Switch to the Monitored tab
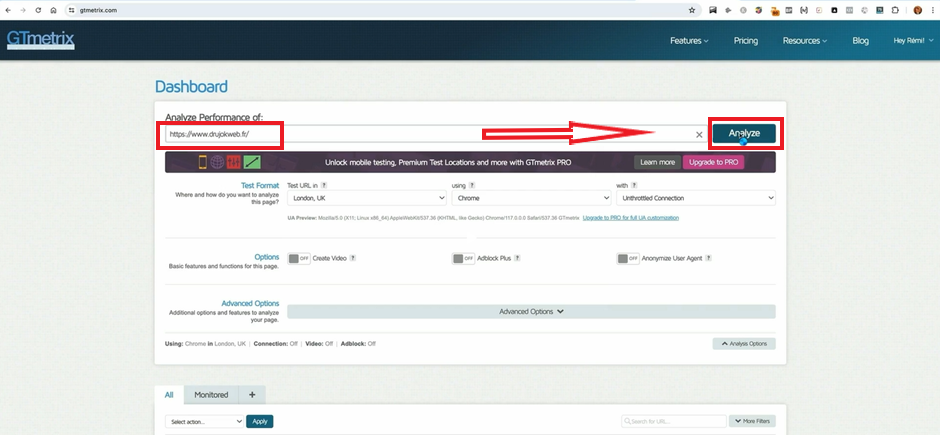Image resolution: width=940 pixels, height=435 pixels. [x=211, y=395]
